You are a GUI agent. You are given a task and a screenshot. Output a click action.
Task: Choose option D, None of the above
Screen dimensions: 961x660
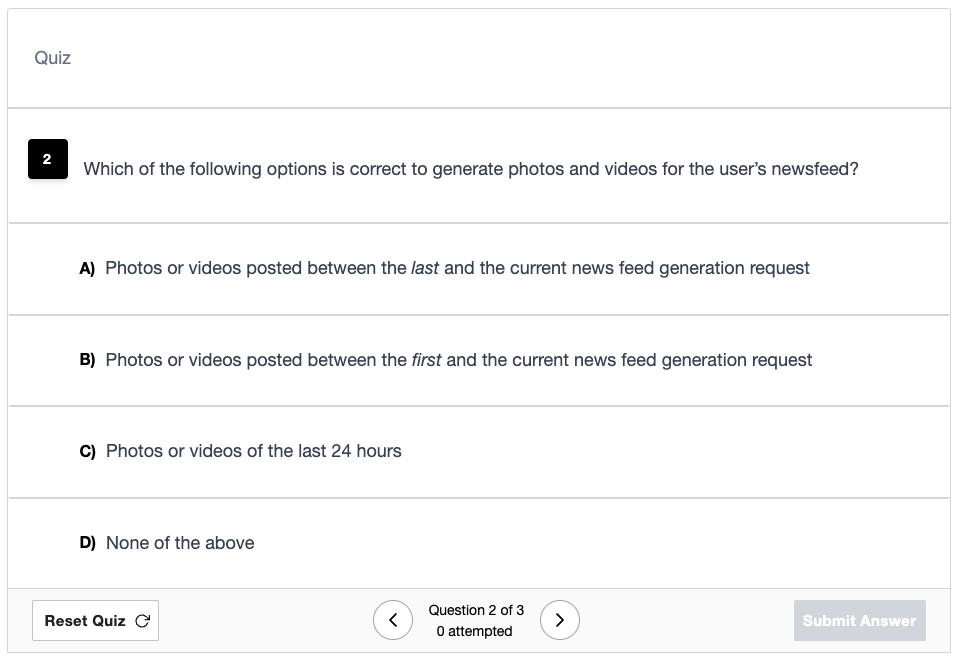(x=479, y=543)
